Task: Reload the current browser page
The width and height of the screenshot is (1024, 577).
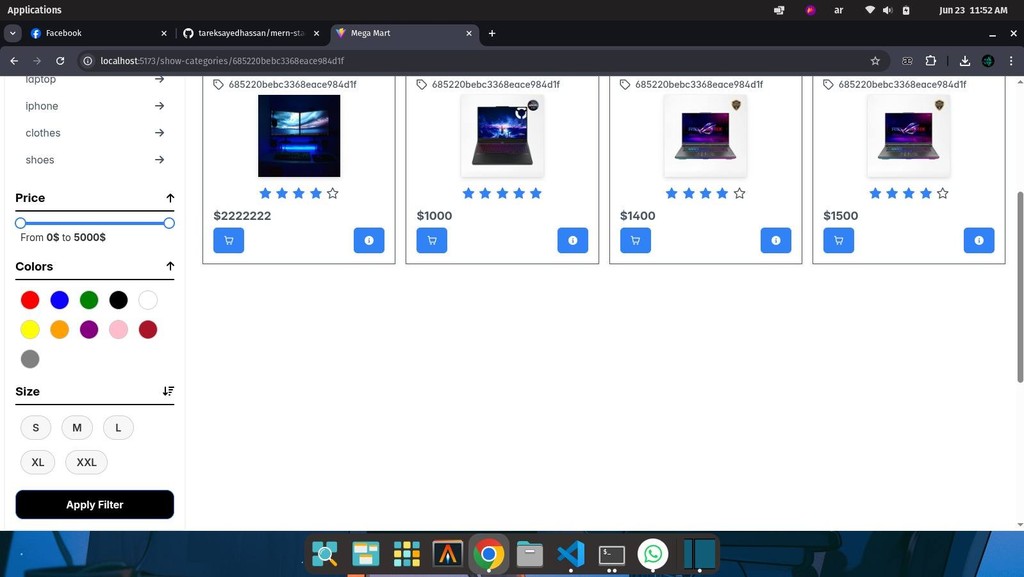Action: pos(60,61)
